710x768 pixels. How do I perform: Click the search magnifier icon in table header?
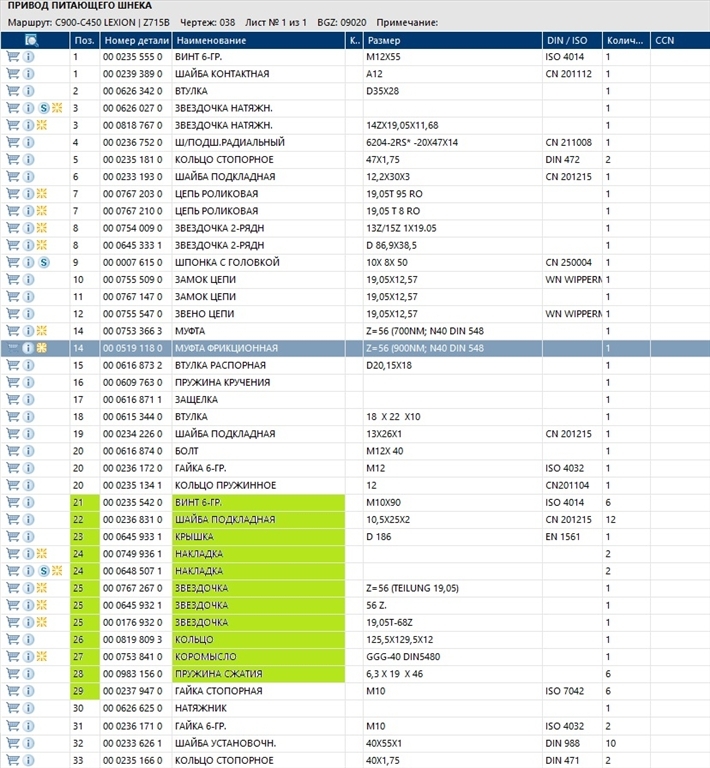click(31, 40)
